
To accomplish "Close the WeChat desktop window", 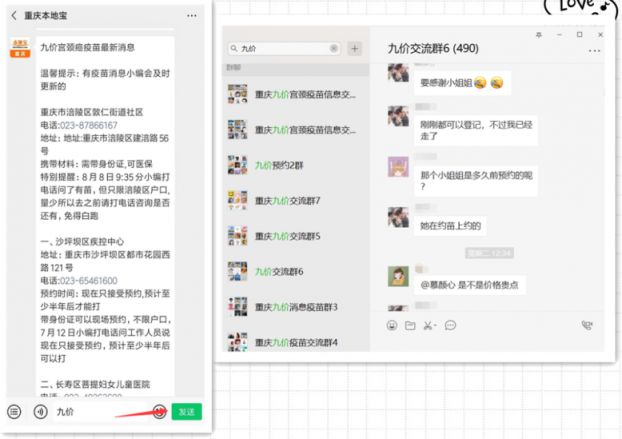I will (601, 35).
